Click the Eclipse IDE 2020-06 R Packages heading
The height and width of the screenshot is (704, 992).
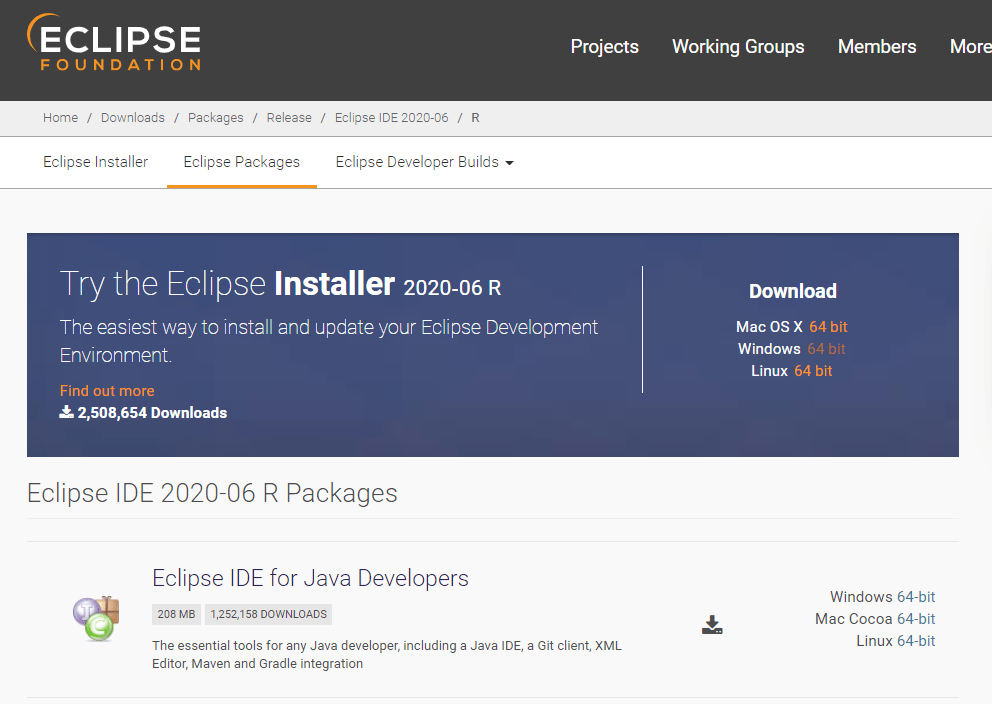[212, 493]
